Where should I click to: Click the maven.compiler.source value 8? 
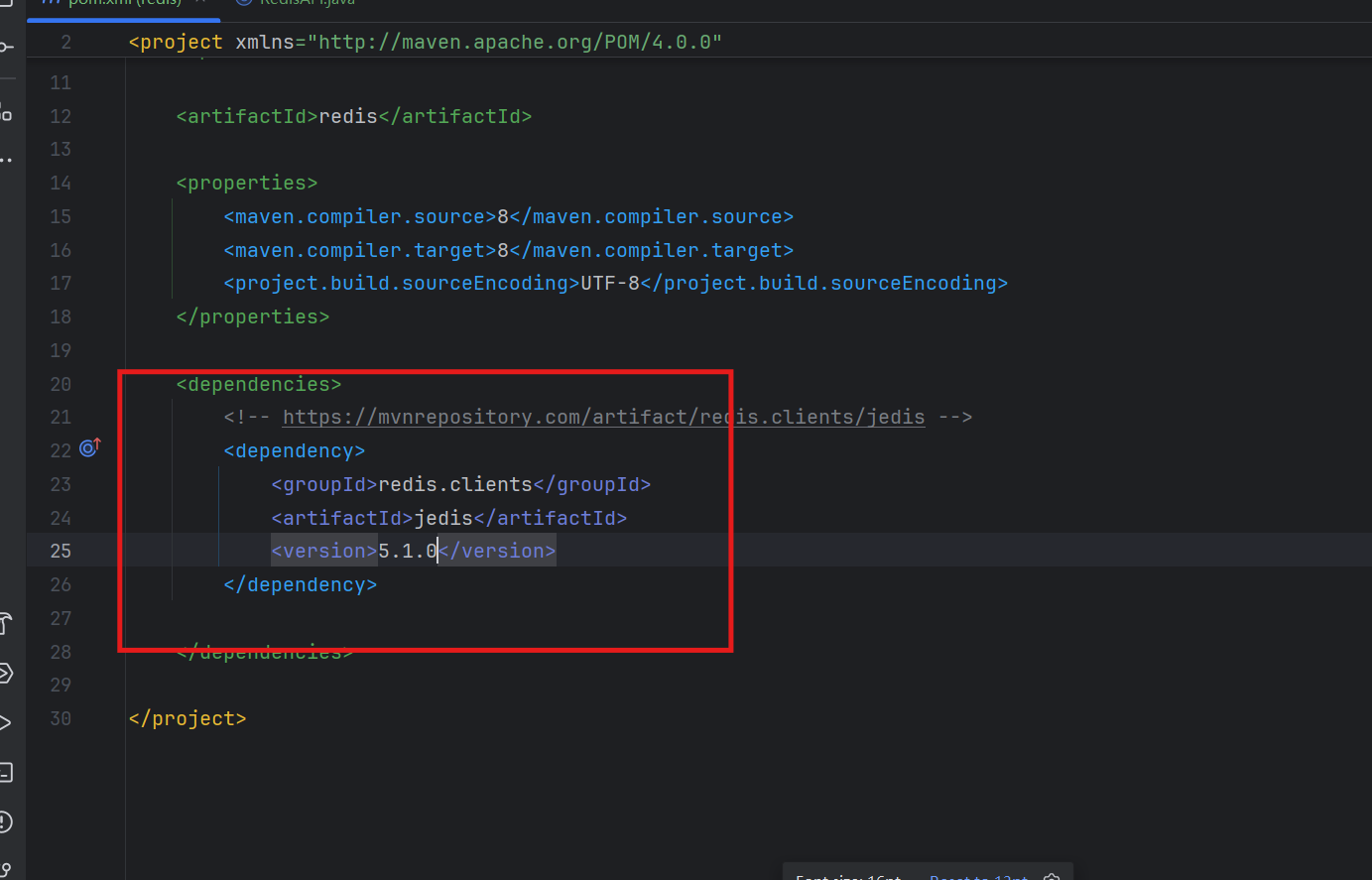coord(503,216)
